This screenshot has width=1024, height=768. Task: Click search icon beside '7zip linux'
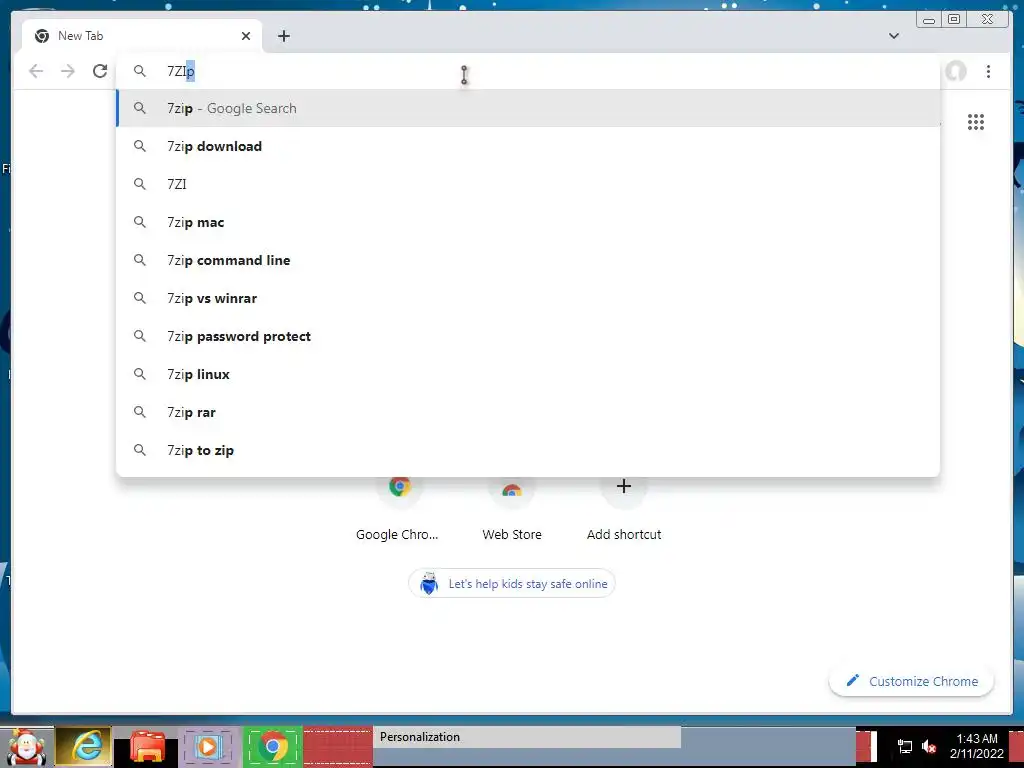140,374
